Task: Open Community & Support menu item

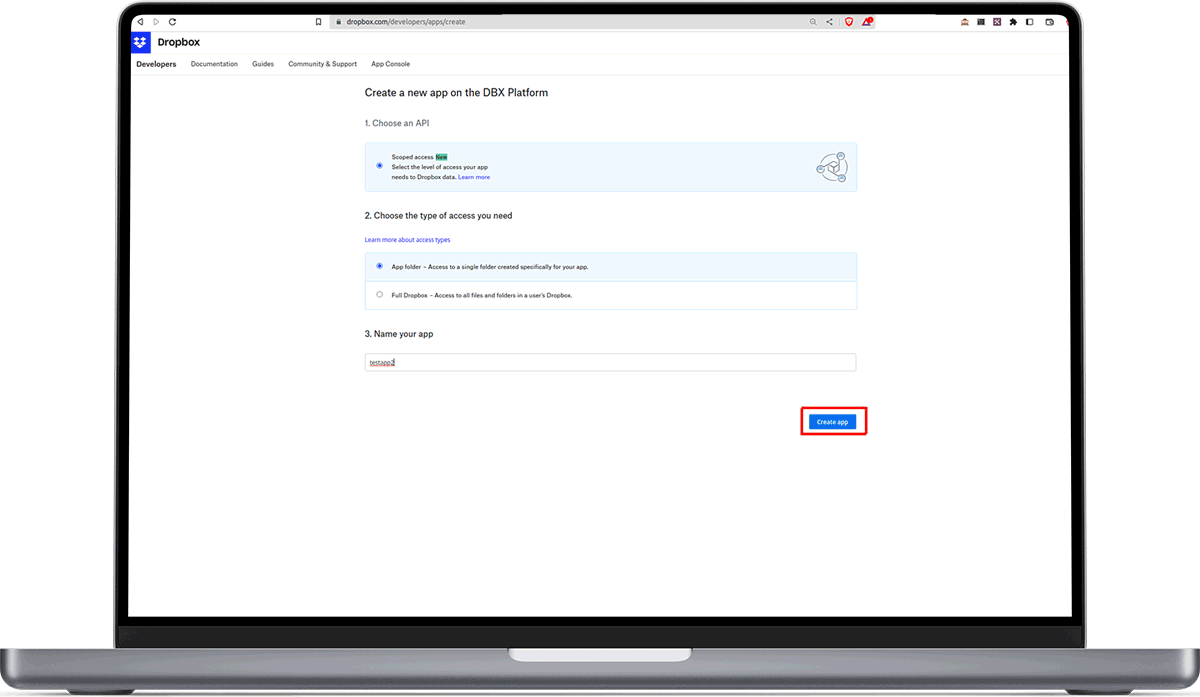Action: [322, 64]
